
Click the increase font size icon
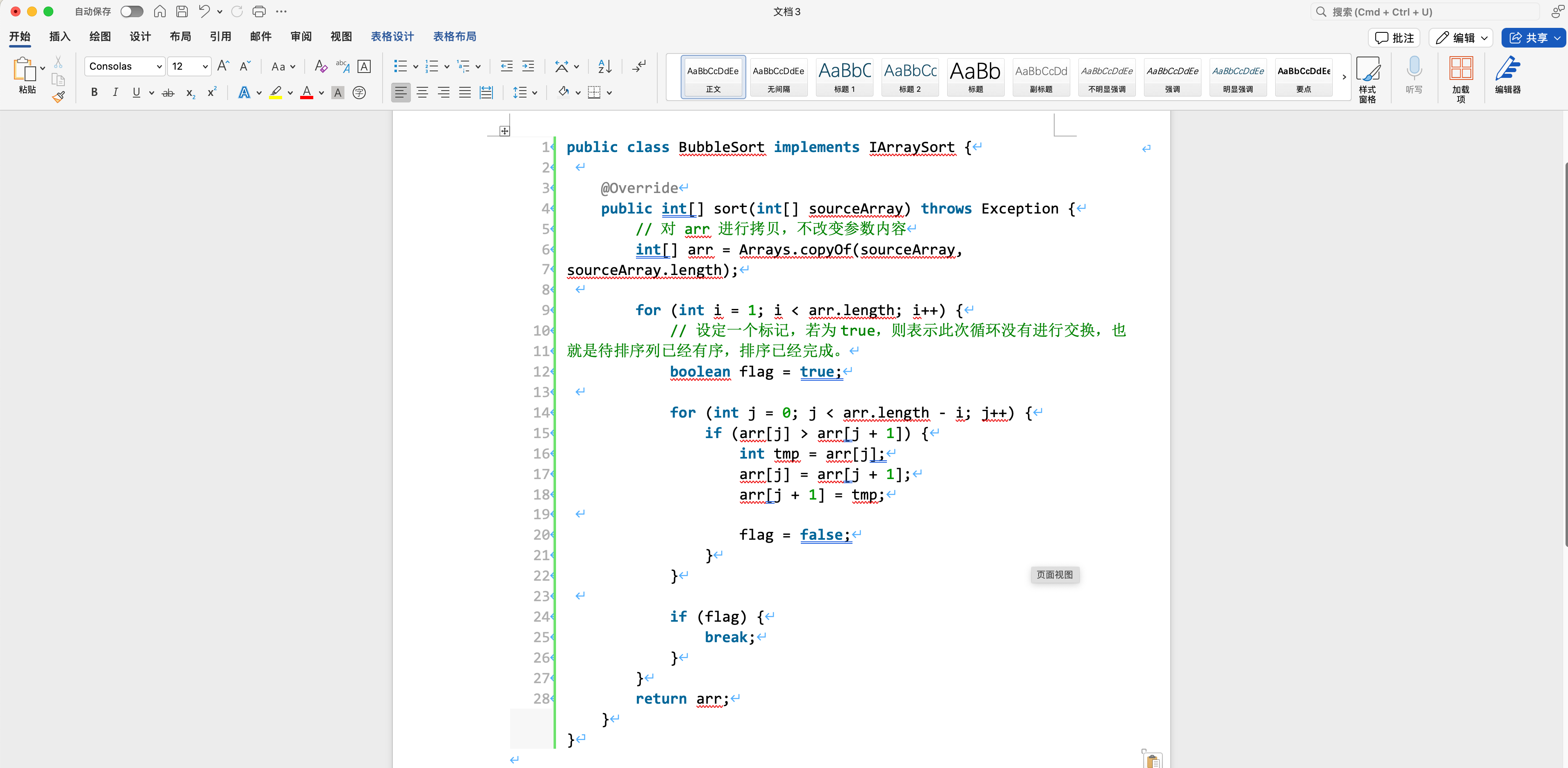pos(223,66)
